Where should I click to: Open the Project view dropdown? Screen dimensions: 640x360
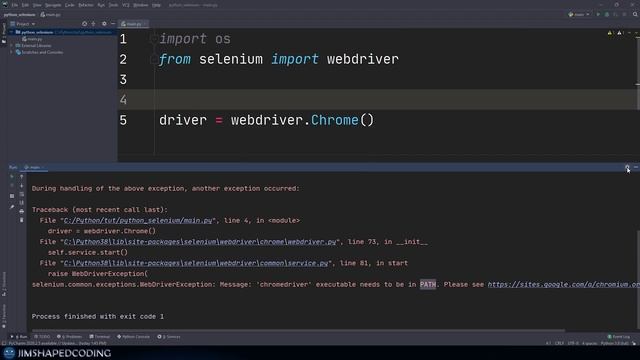pos(23,24)
